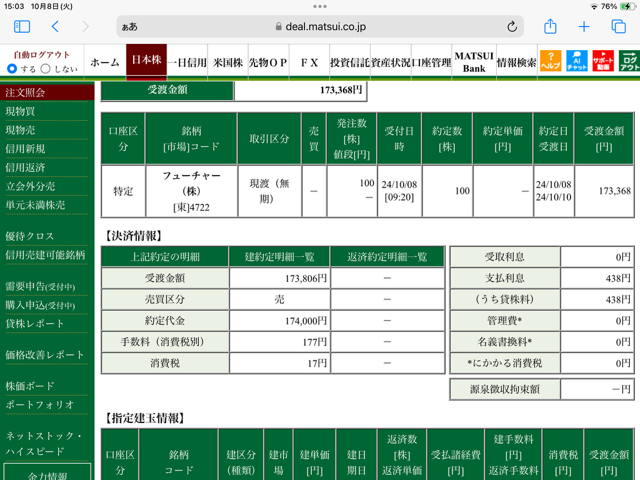Open the orange ヘルプ help icon
The image size is (640, 480).
click(550, 61)
